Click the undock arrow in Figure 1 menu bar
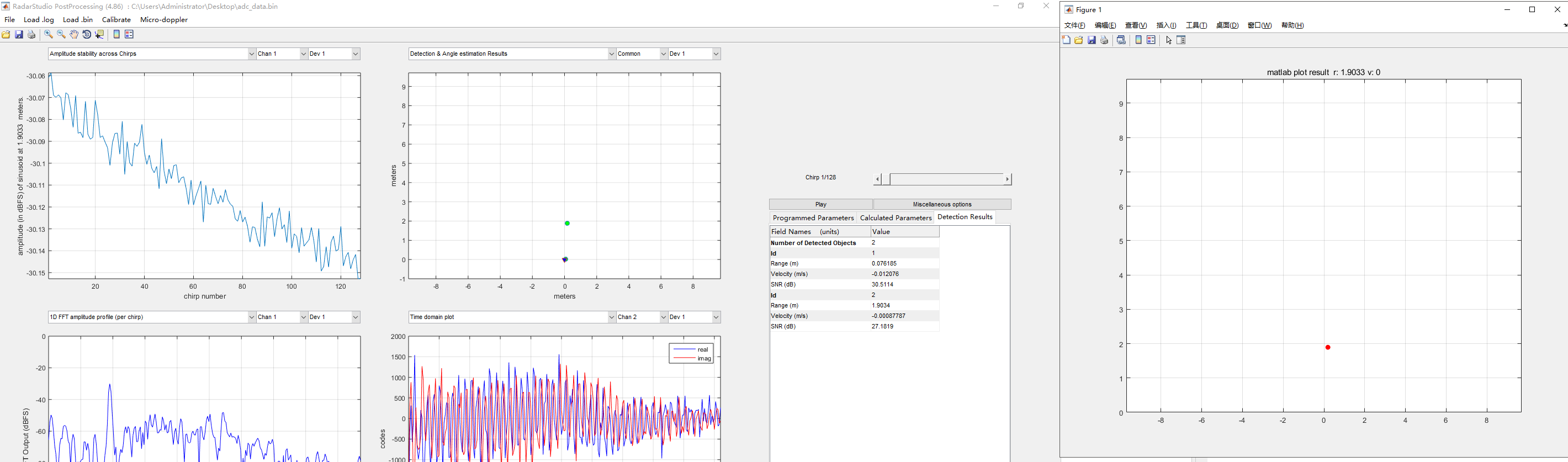The image size is (1568, 462). [x=1565, y=25]
